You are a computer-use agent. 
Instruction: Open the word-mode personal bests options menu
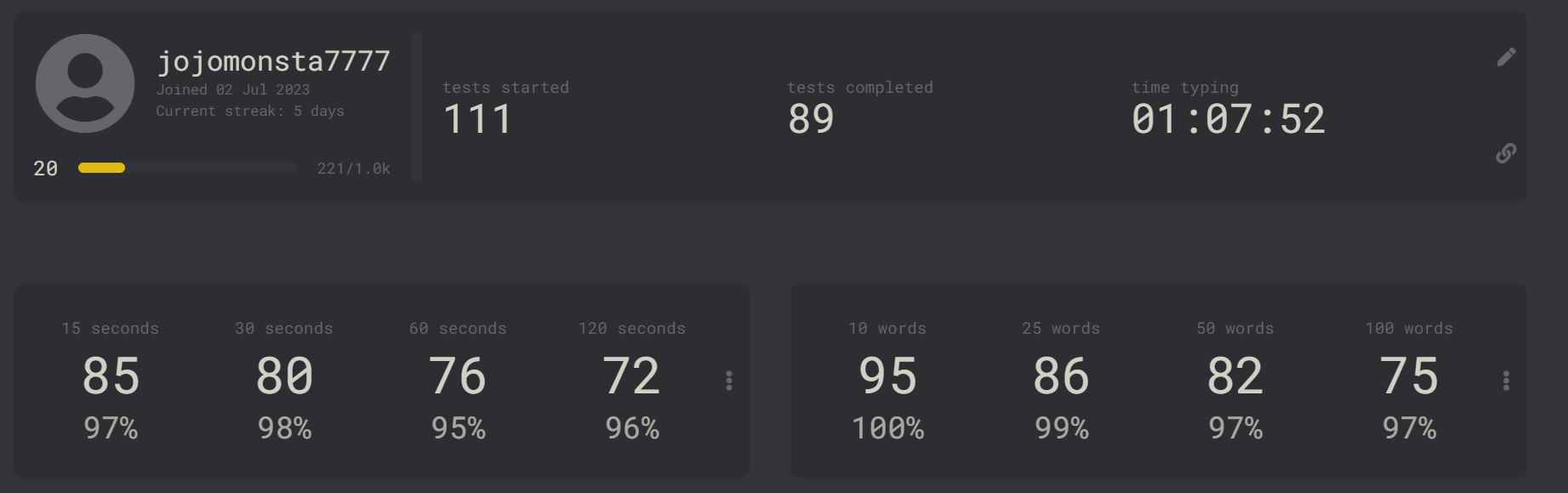point(1506,381)
